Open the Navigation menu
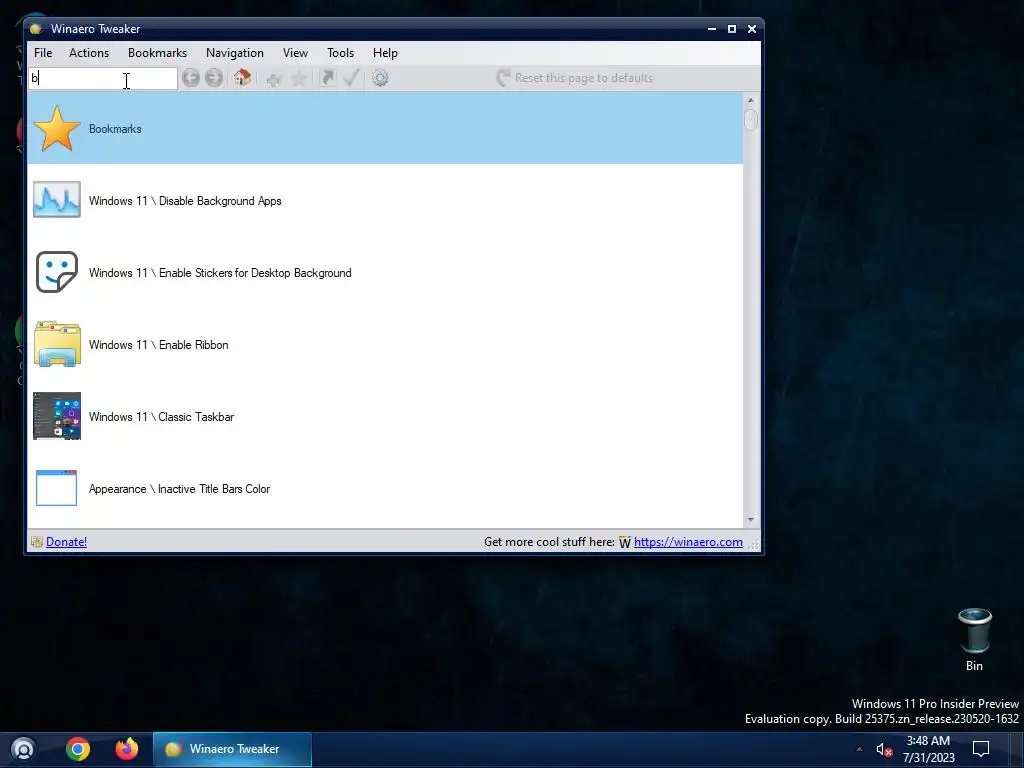The image size is (1024, 768). (x=235, y=53)
